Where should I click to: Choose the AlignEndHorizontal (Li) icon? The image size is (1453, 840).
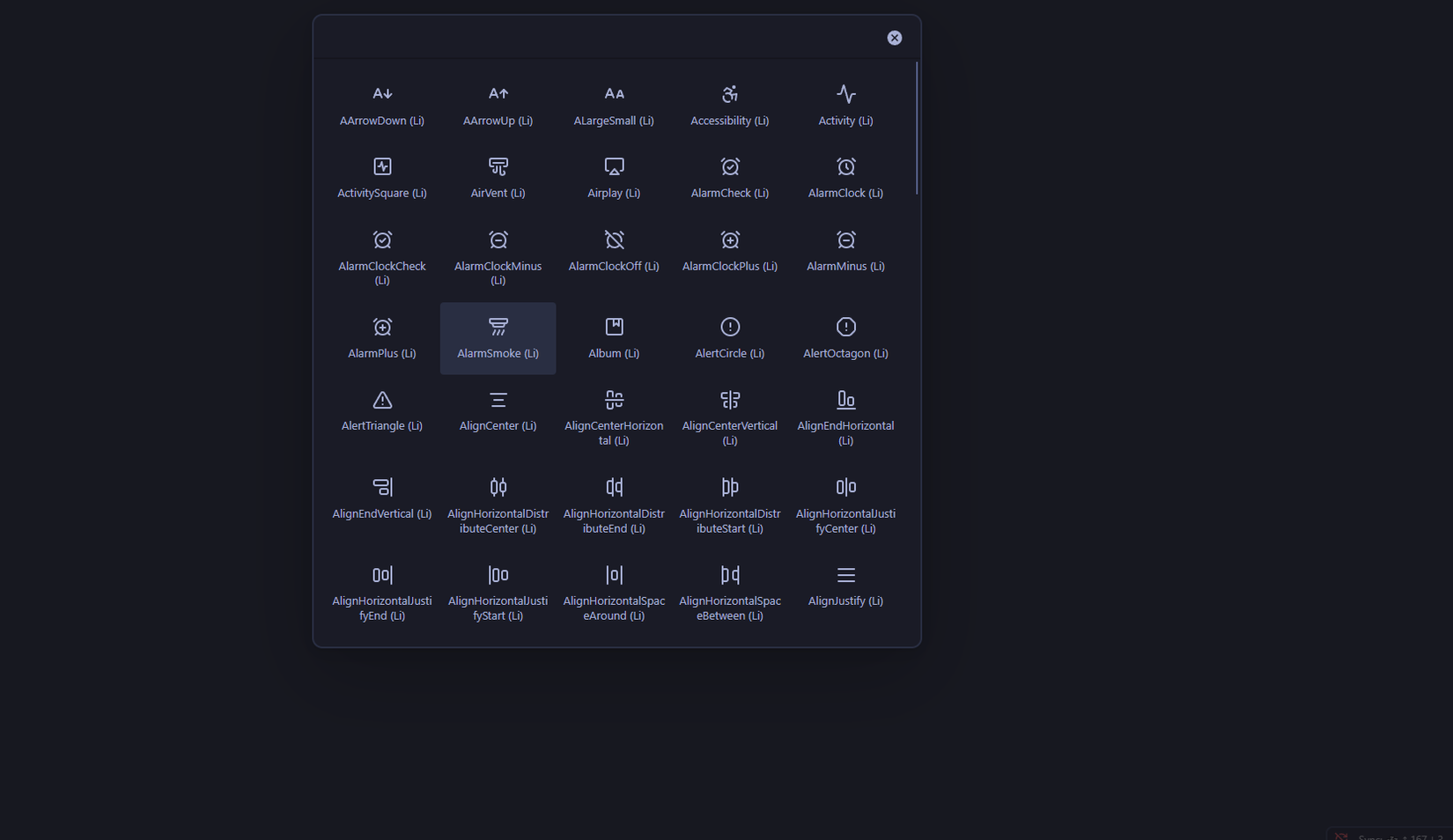(846, 400)
